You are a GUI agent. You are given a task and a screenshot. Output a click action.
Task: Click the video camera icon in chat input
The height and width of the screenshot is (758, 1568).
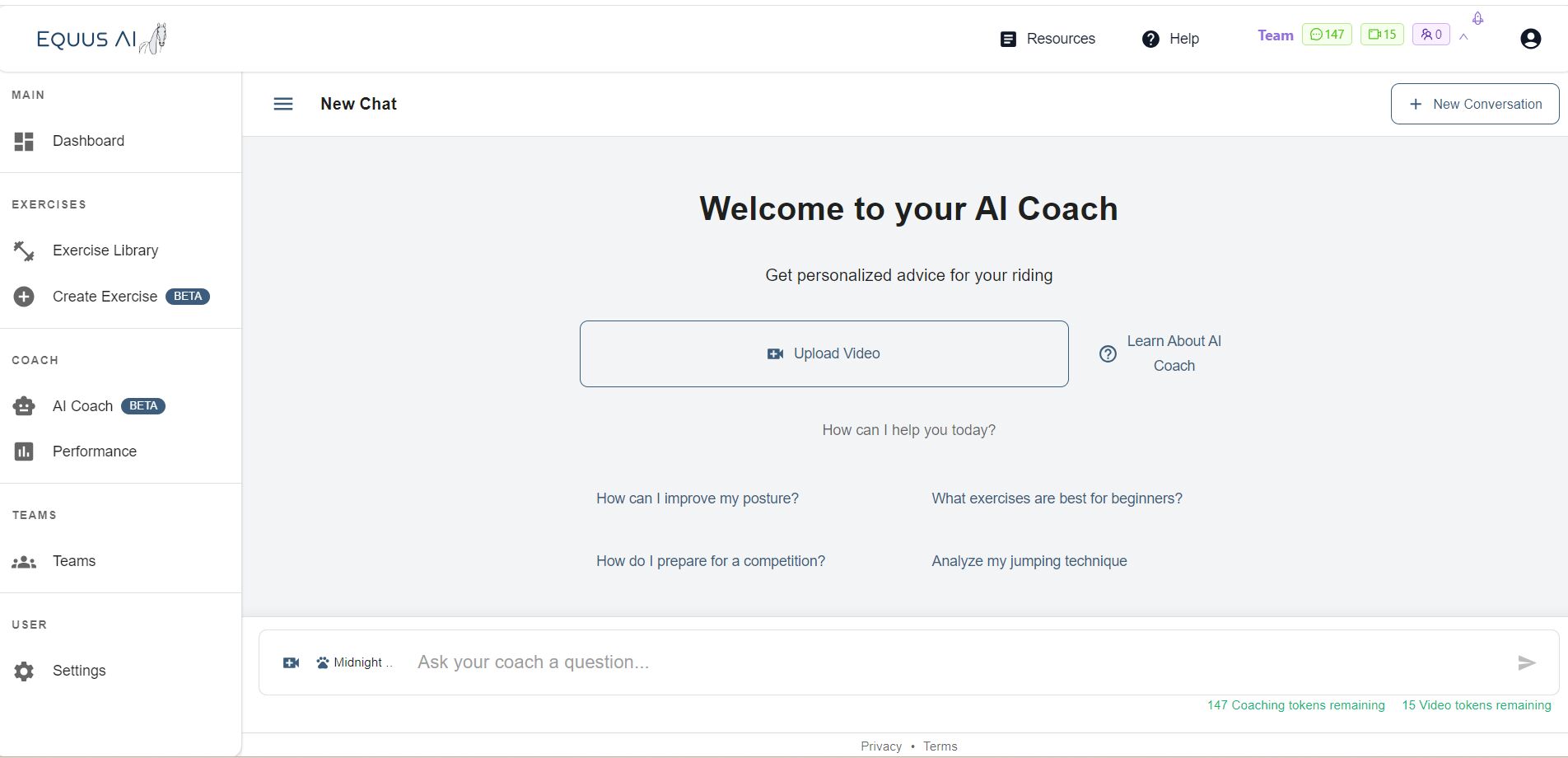[x=291, y=662]
